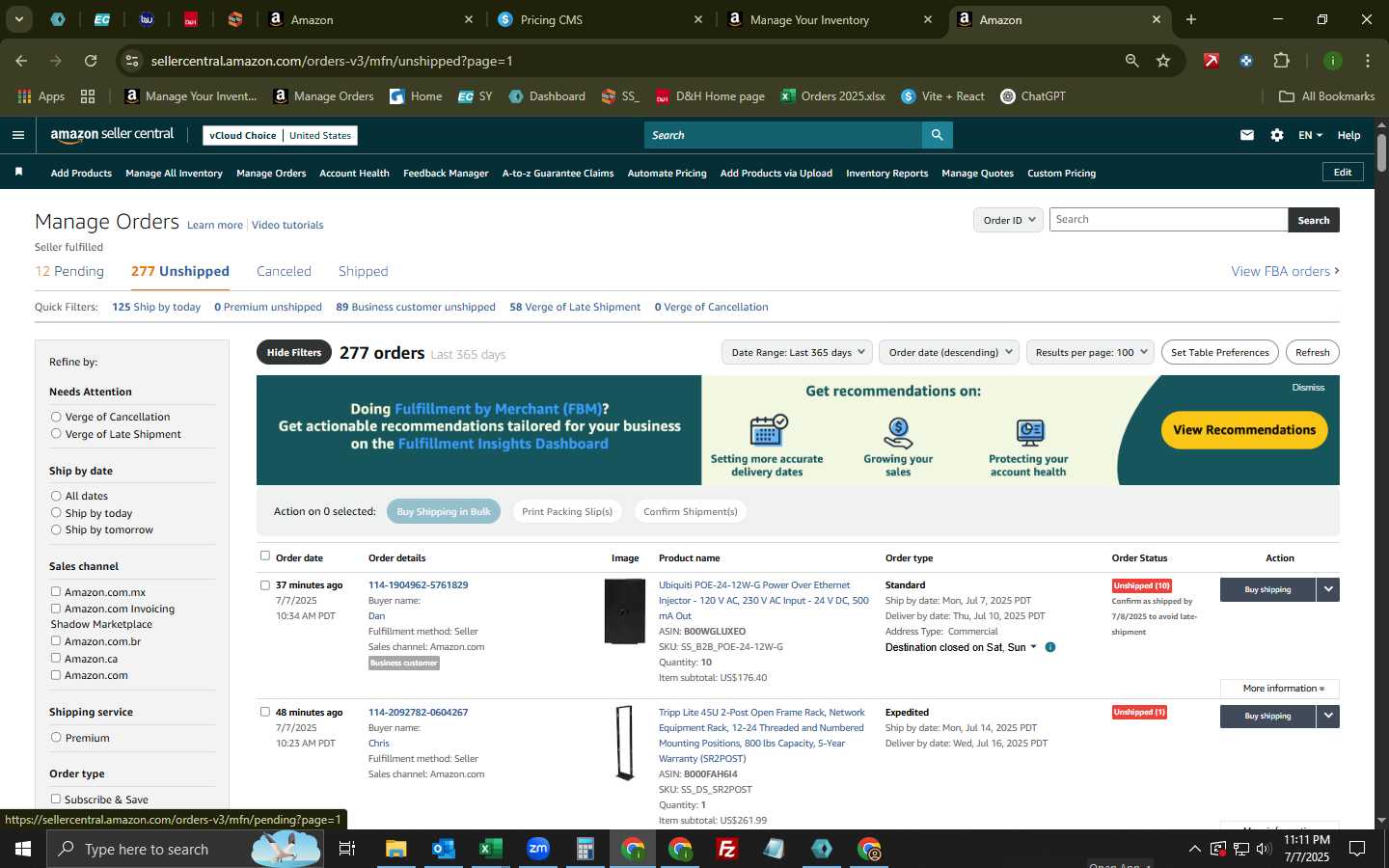Switch to the Canceled orders tab
This screenshot has height=868, width=1389.
point(284,271)
